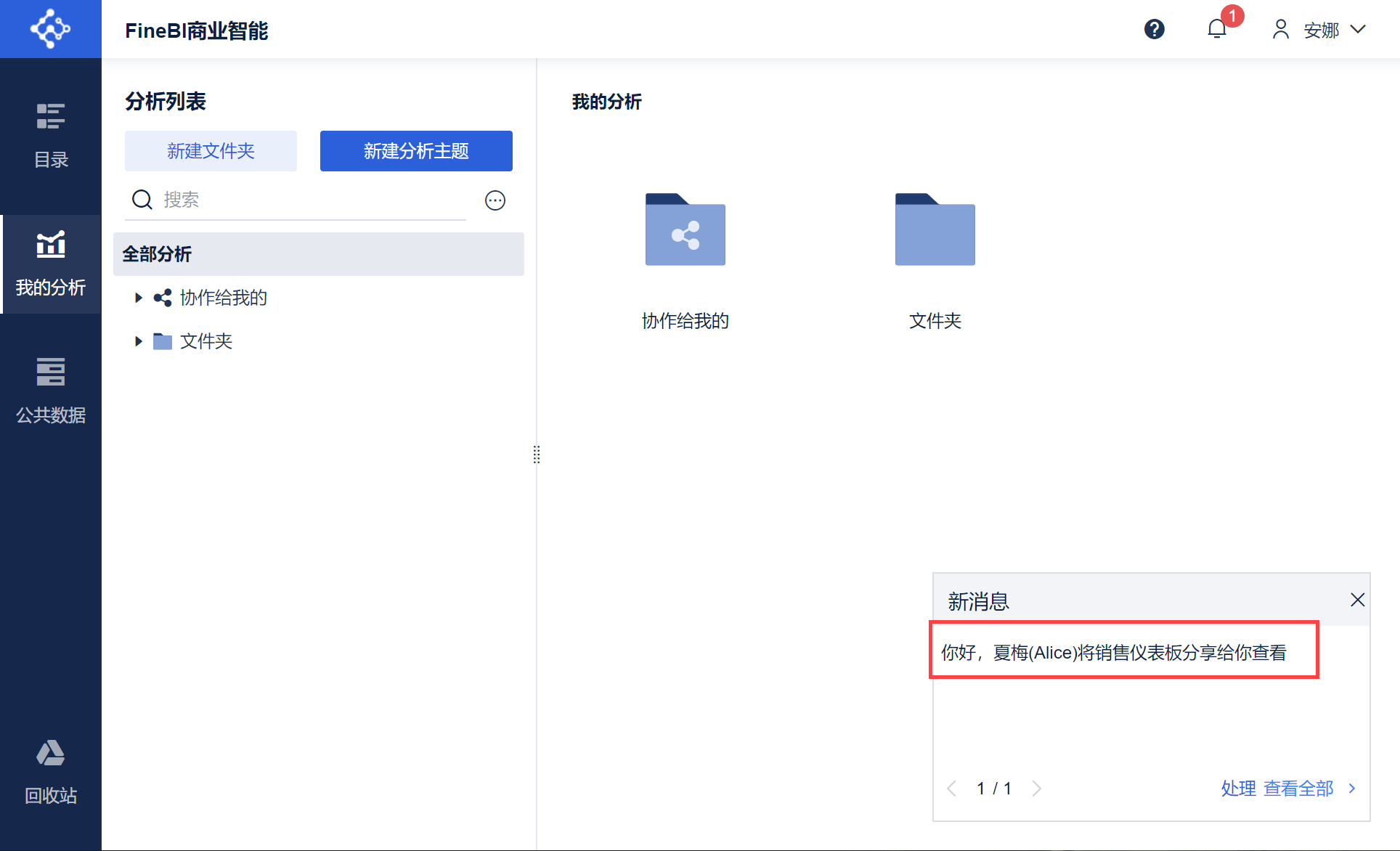The image size is (1400, 851).
Task: Click the more options ellipsis icon
Action: pyautogui.click(x=495, y=200)
